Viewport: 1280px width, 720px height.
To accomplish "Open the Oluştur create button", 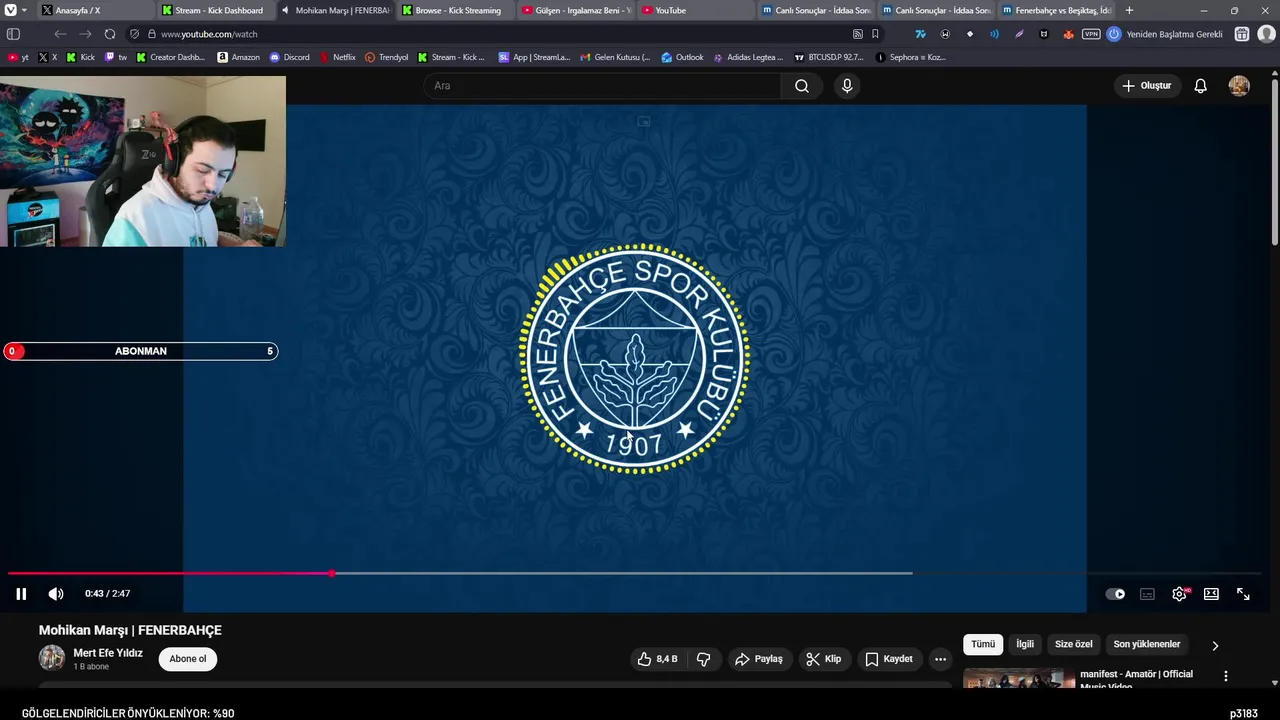I will pos(1147,86).
